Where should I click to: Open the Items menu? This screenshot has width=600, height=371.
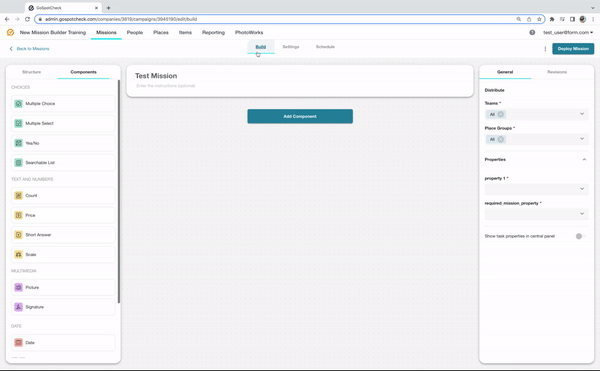pyautogui.click(x=185, y=33)
